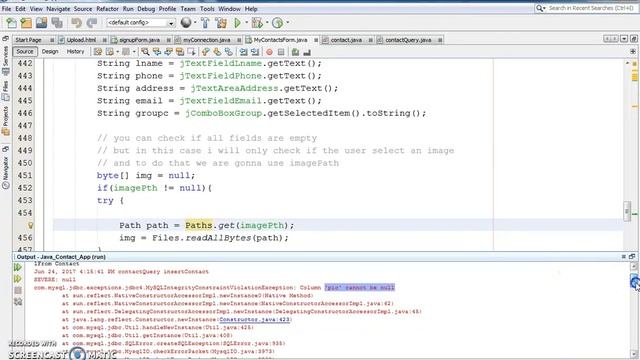Screen dimensions: 640x360
Task: Click the Save All toolbar icon
Action: click(57, 23)
